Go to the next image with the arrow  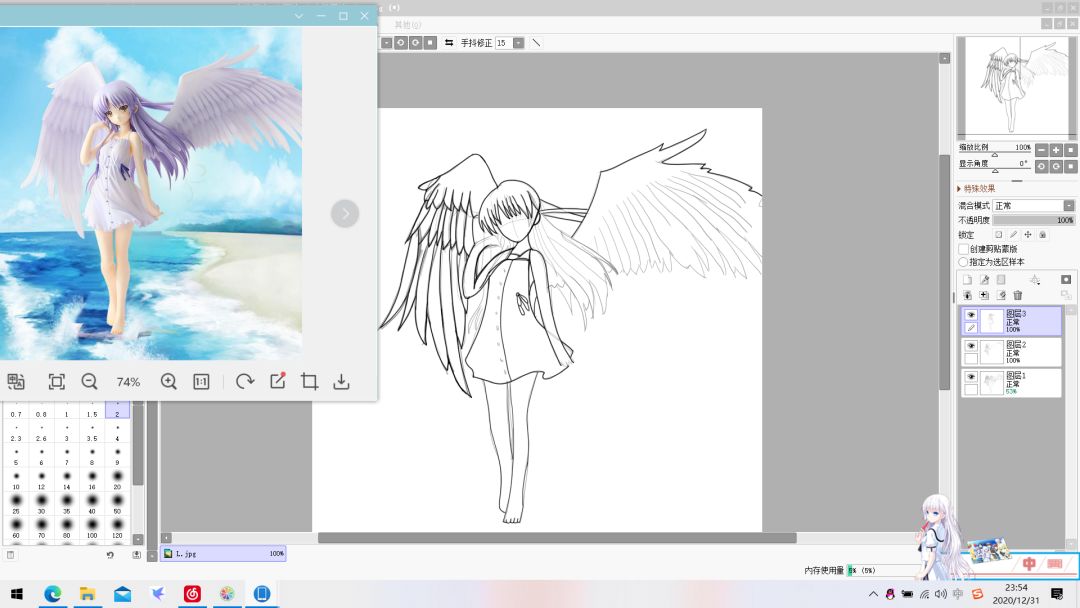345,213
